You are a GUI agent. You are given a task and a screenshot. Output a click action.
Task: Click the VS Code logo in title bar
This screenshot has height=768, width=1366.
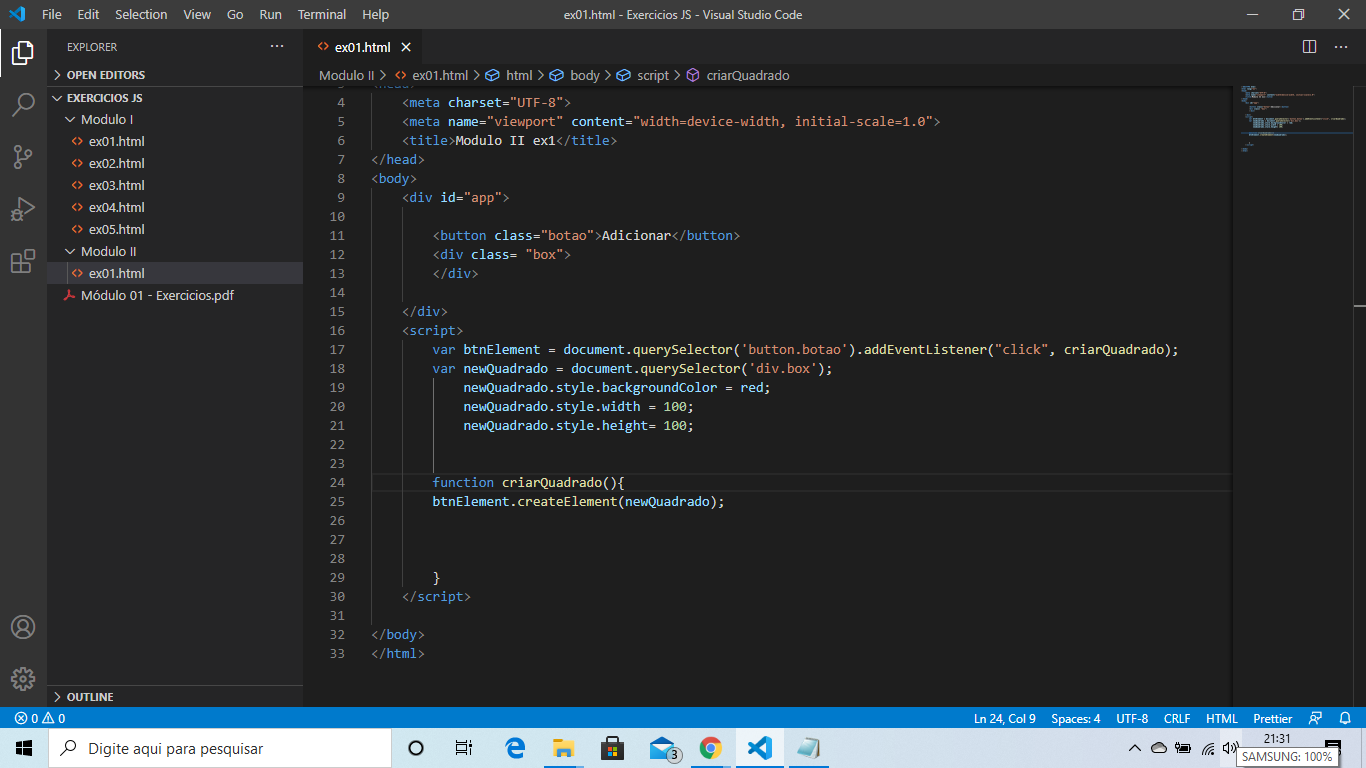coord(17,14)
